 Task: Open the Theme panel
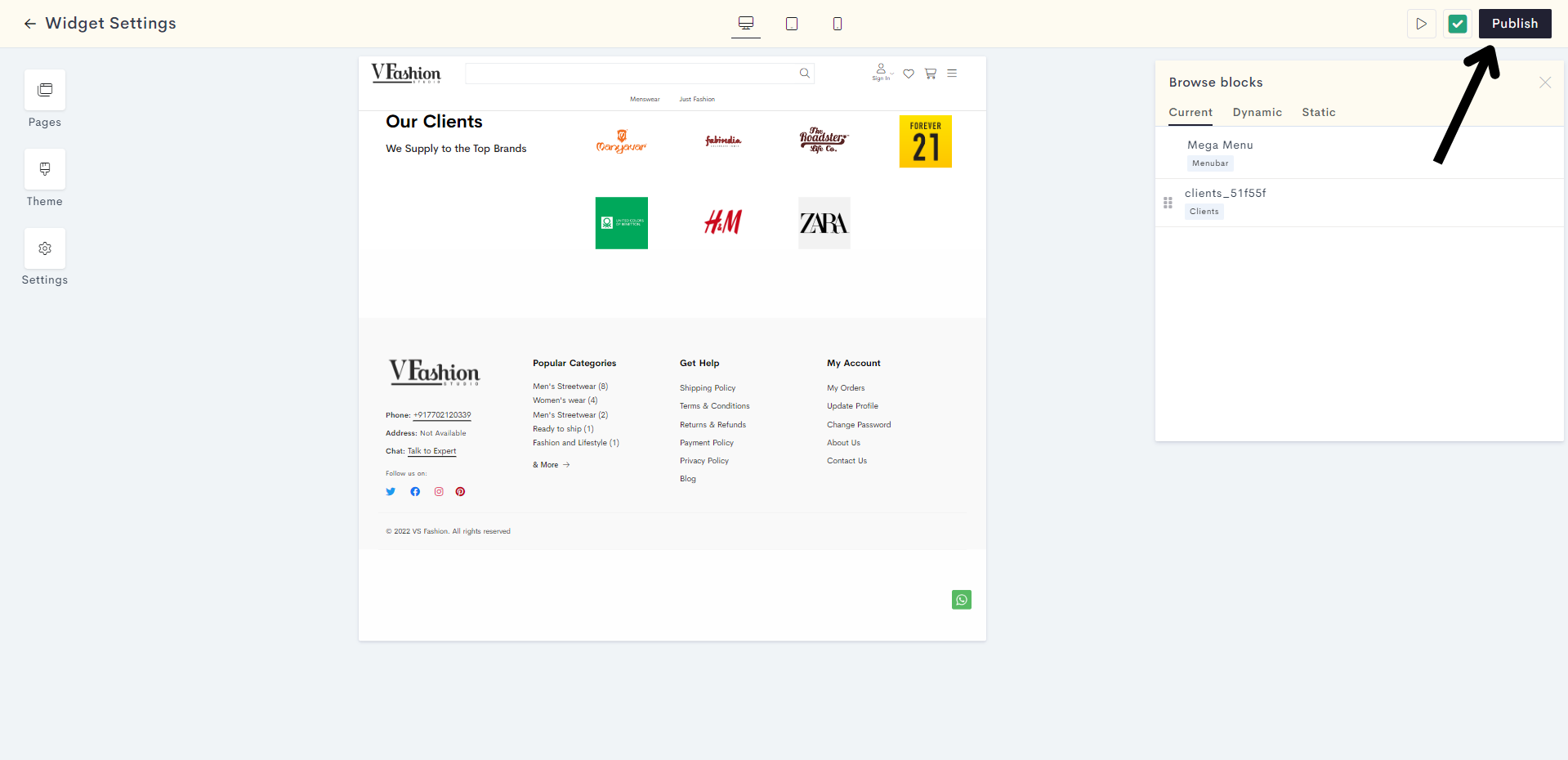[45, 169]
